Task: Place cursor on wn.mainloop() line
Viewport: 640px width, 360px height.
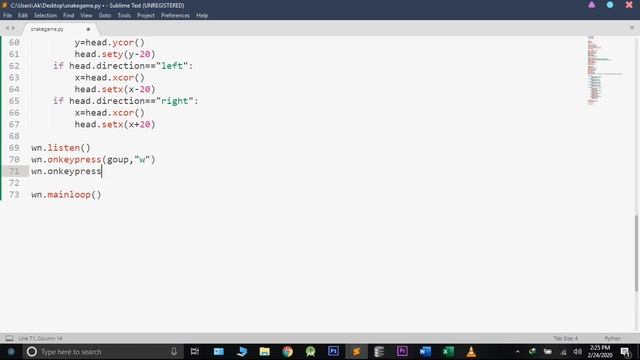Action: point(66,195)
